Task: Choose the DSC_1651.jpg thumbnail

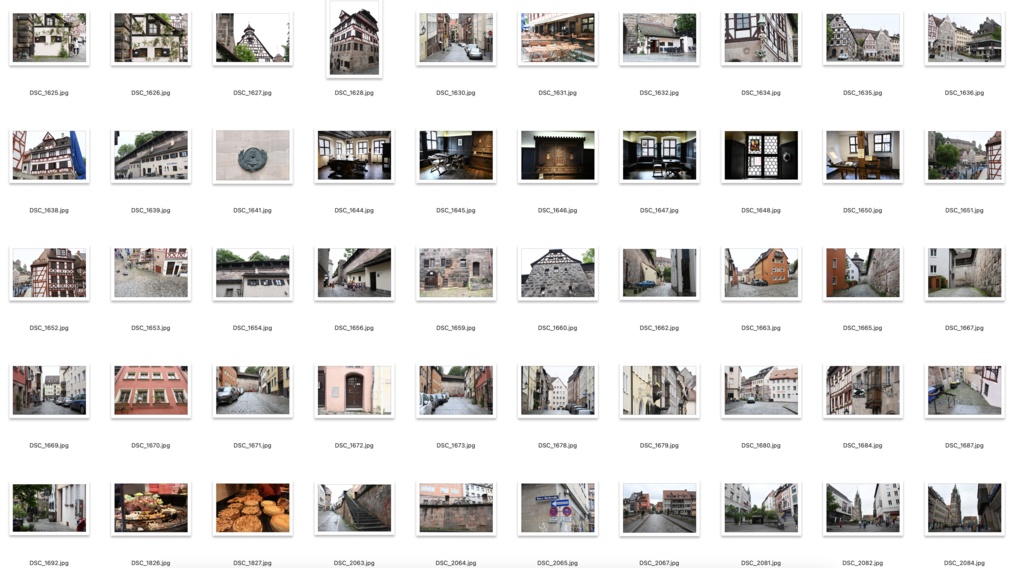Action: 965,155
